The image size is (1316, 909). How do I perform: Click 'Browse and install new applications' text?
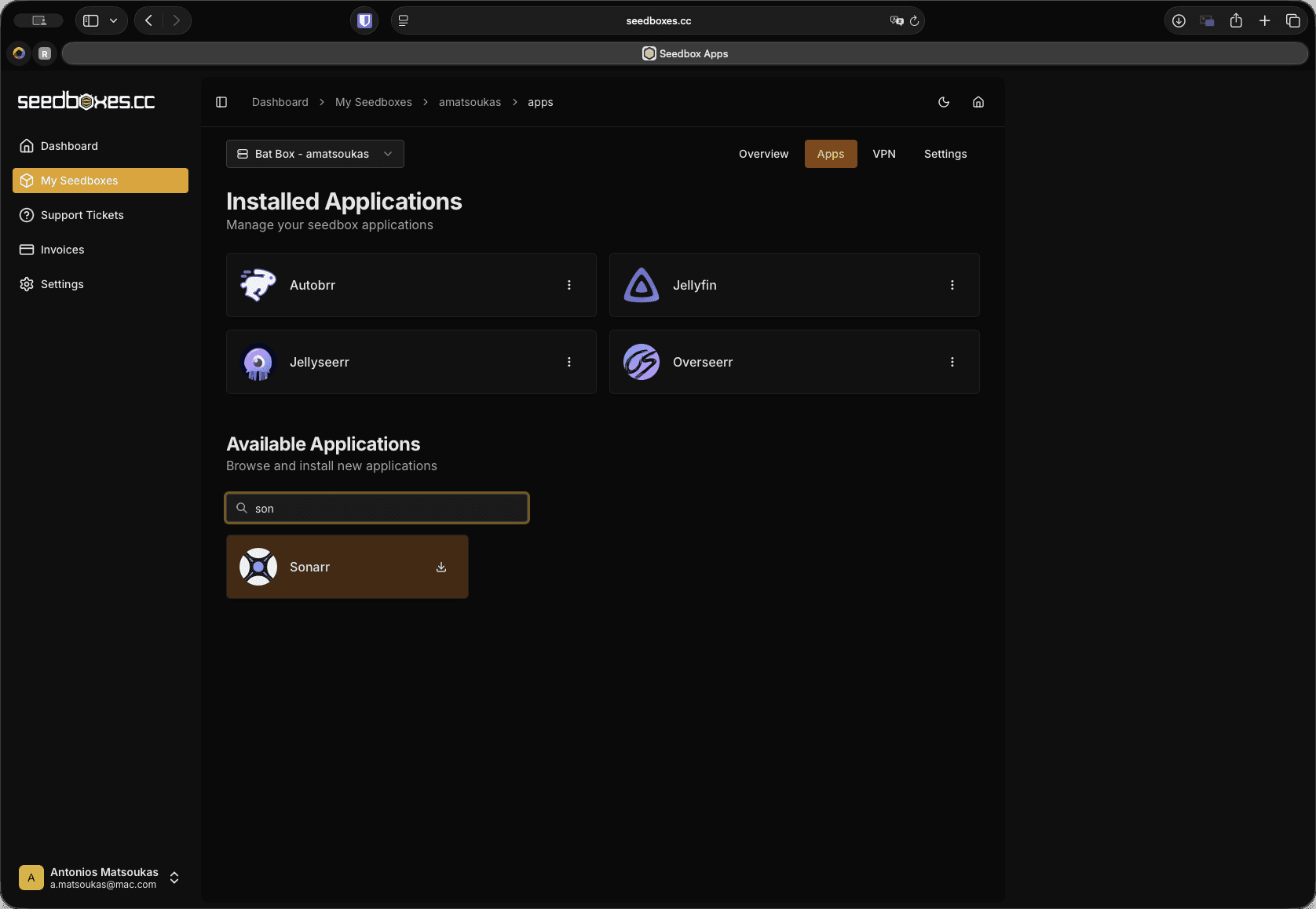click(x=331, y=465)
